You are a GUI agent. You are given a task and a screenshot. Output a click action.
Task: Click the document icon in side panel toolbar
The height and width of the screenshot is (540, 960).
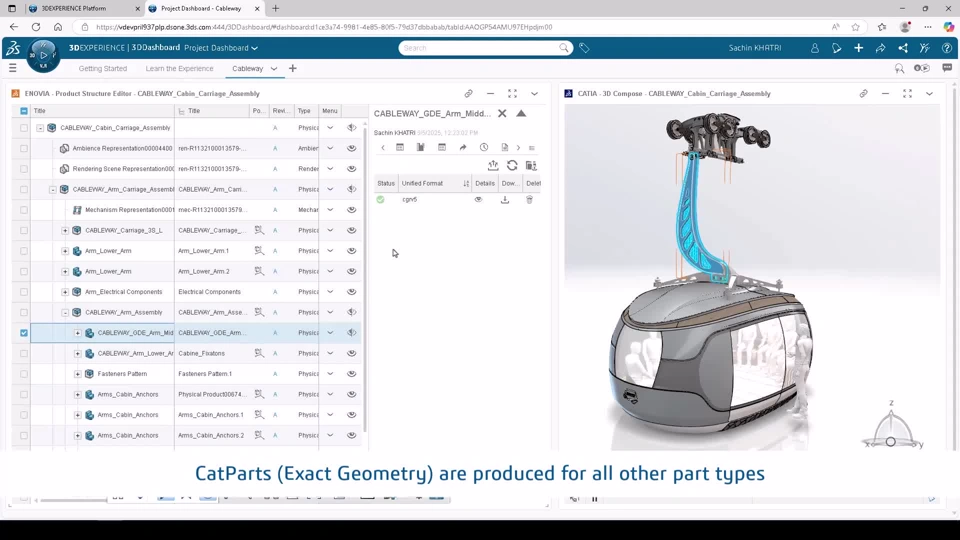click(504, 148)
